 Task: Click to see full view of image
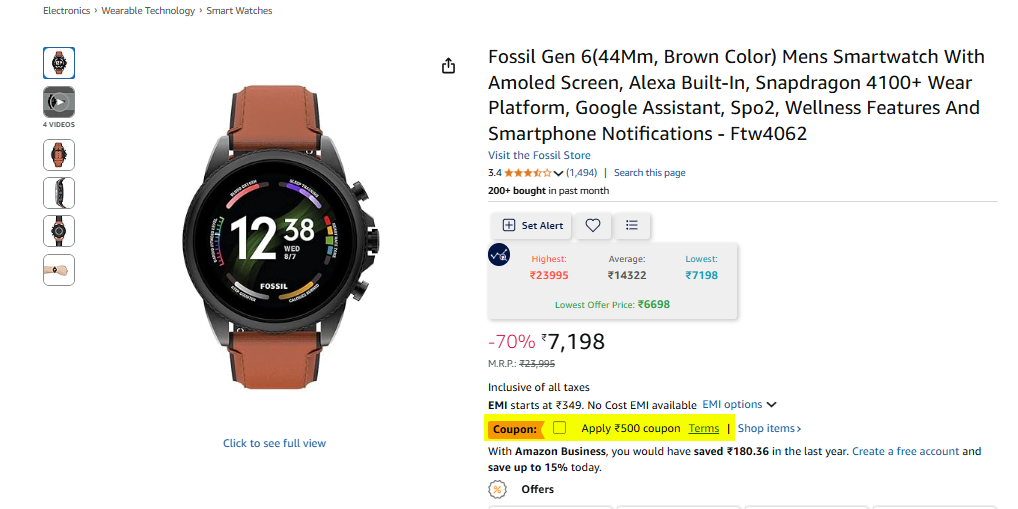click(x=274, y=443)
